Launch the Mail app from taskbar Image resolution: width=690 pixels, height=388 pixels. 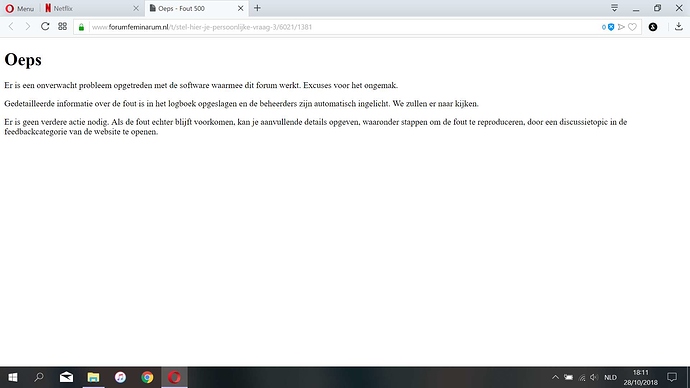[x=66, y=377]
